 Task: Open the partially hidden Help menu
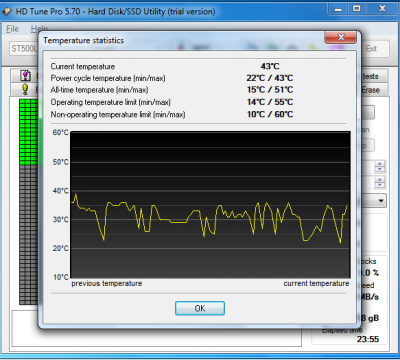click(38, 29)
